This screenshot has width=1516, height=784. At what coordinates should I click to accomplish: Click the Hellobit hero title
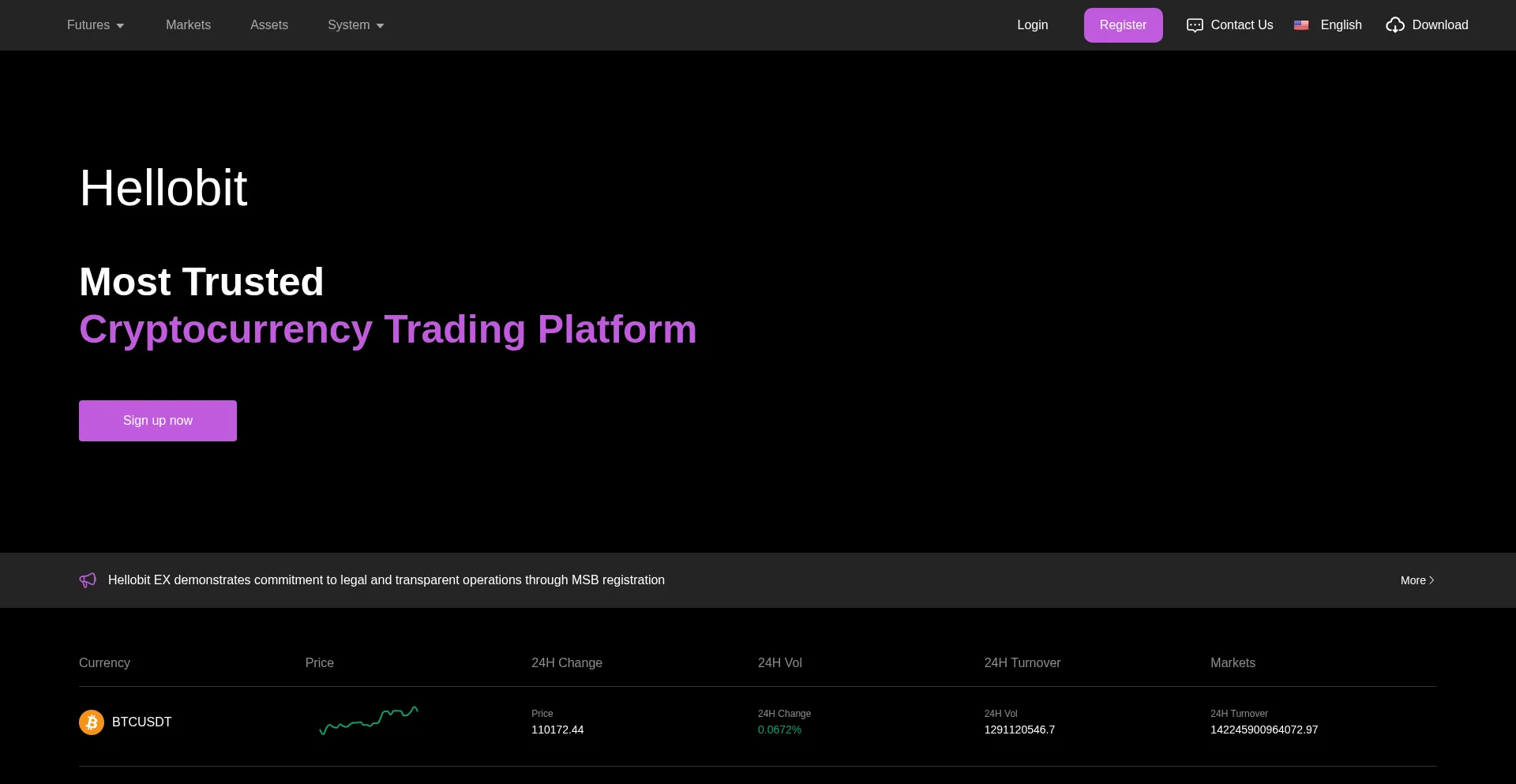[x=163, y=189]
